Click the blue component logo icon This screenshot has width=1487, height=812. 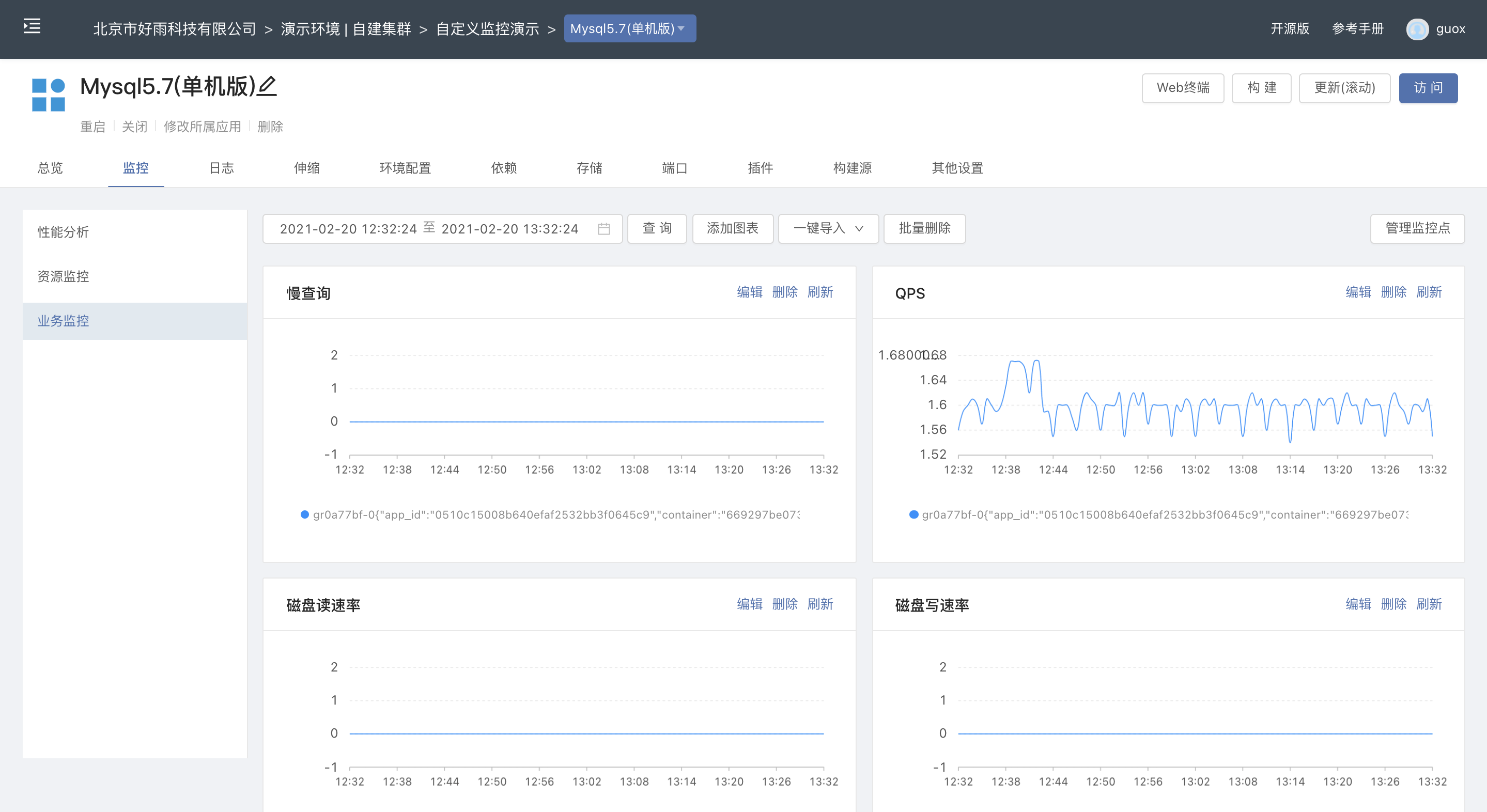pos(49,95)
